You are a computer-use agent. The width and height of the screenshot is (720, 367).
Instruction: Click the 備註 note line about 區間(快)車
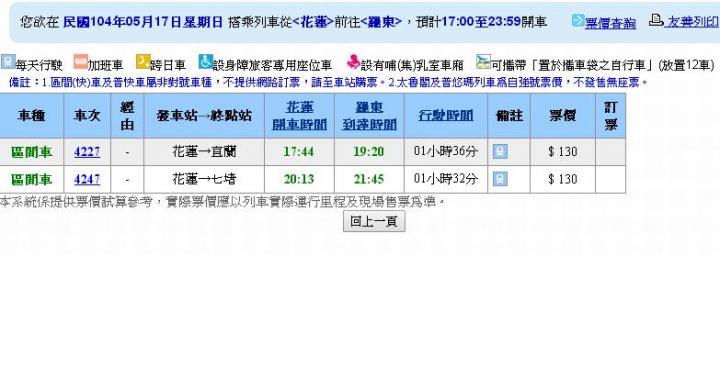point(328,82)
